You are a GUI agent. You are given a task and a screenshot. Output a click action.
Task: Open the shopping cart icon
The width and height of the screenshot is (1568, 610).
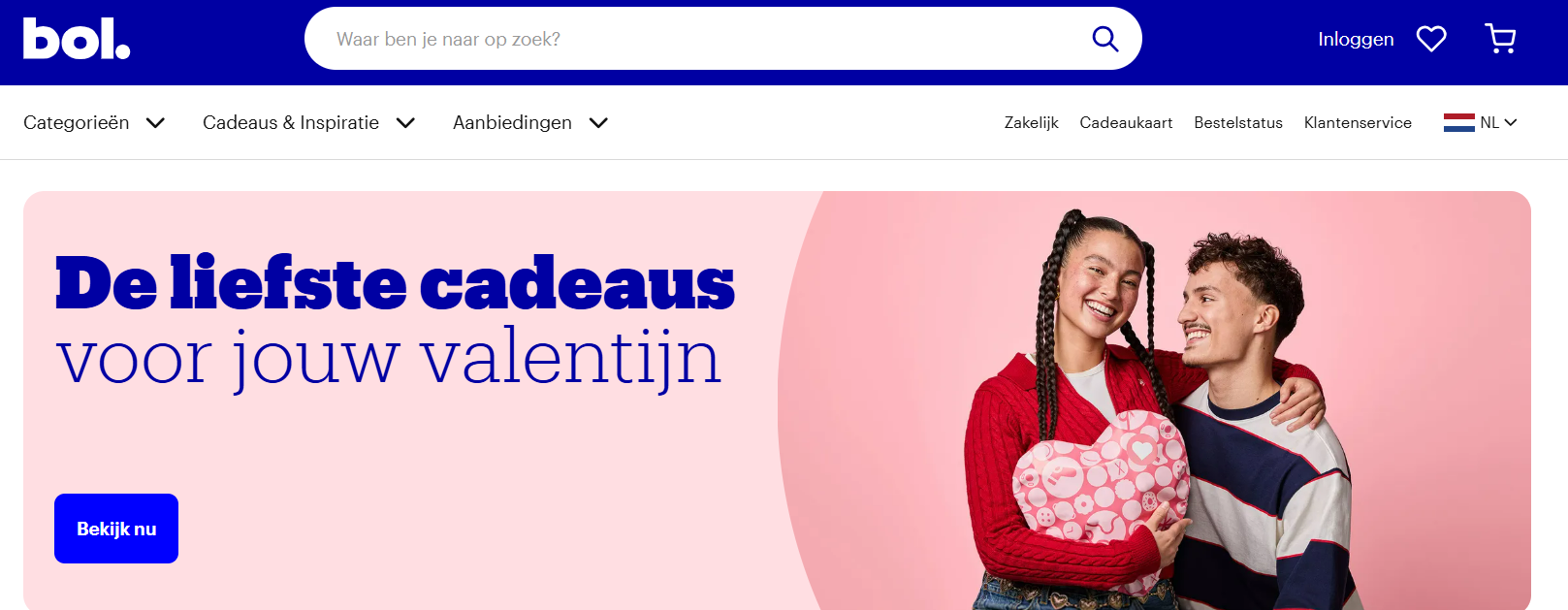click(1500, 39)
